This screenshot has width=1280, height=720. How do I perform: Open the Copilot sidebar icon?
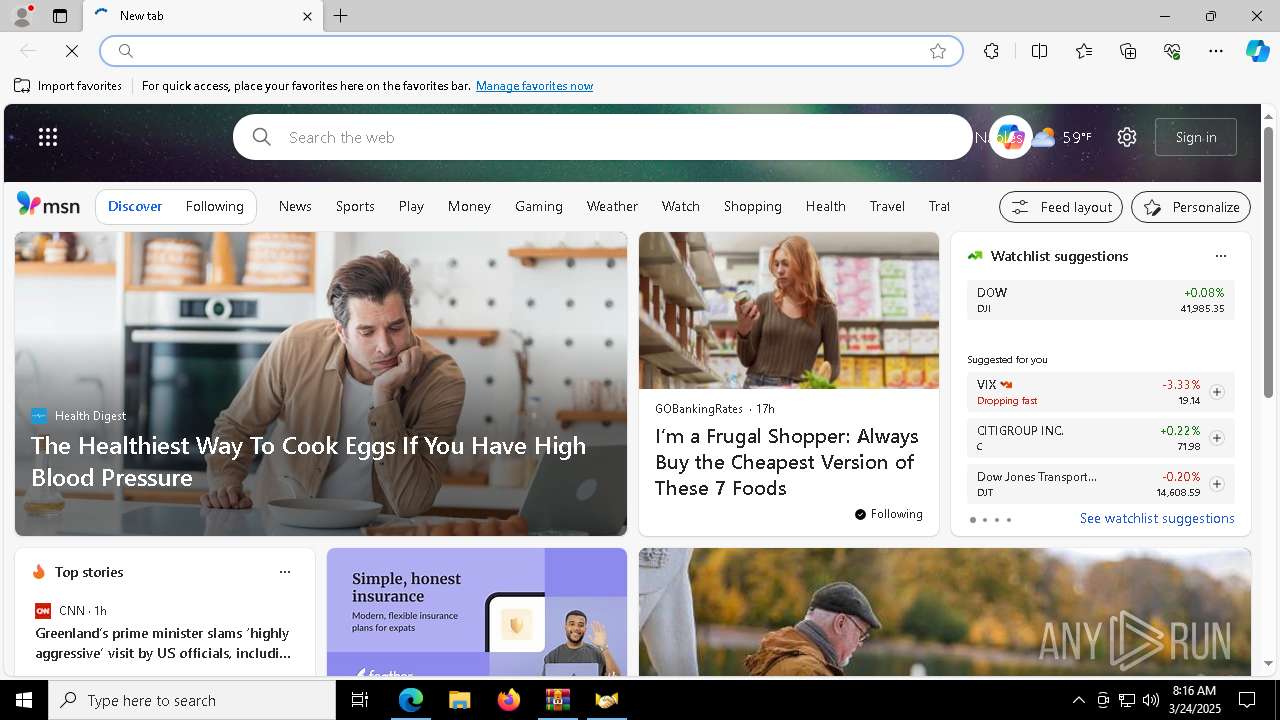point(1257,51)
